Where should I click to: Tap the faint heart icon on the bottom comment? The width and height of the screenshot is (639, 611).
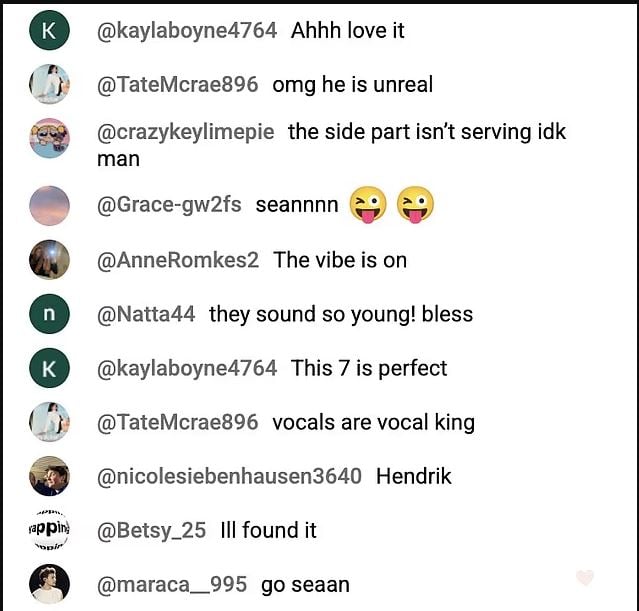[x=585, y=578]
